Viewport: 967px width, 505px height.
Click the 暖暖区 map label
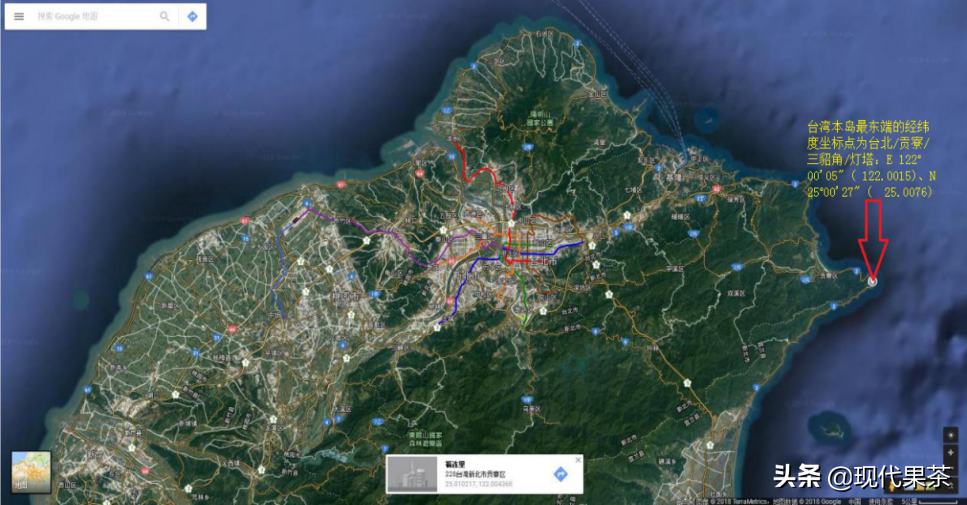coord(680,217)
